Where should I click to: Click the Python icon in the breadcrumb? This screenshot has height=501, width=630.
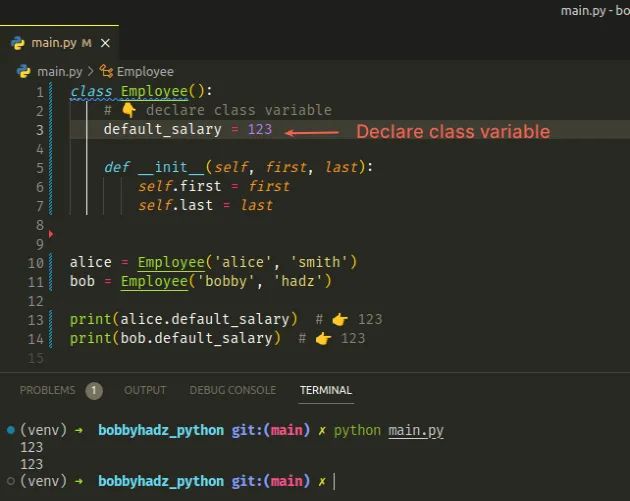[x=24, y=71]
